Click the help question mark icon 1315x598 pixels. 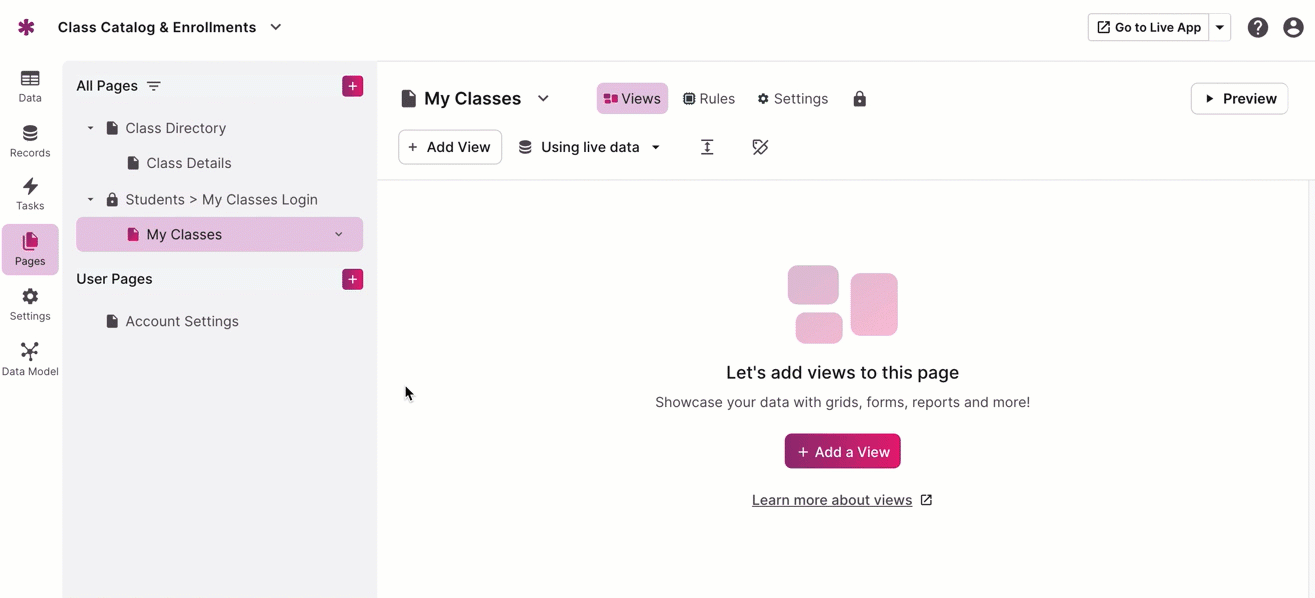click(1257, 28)
